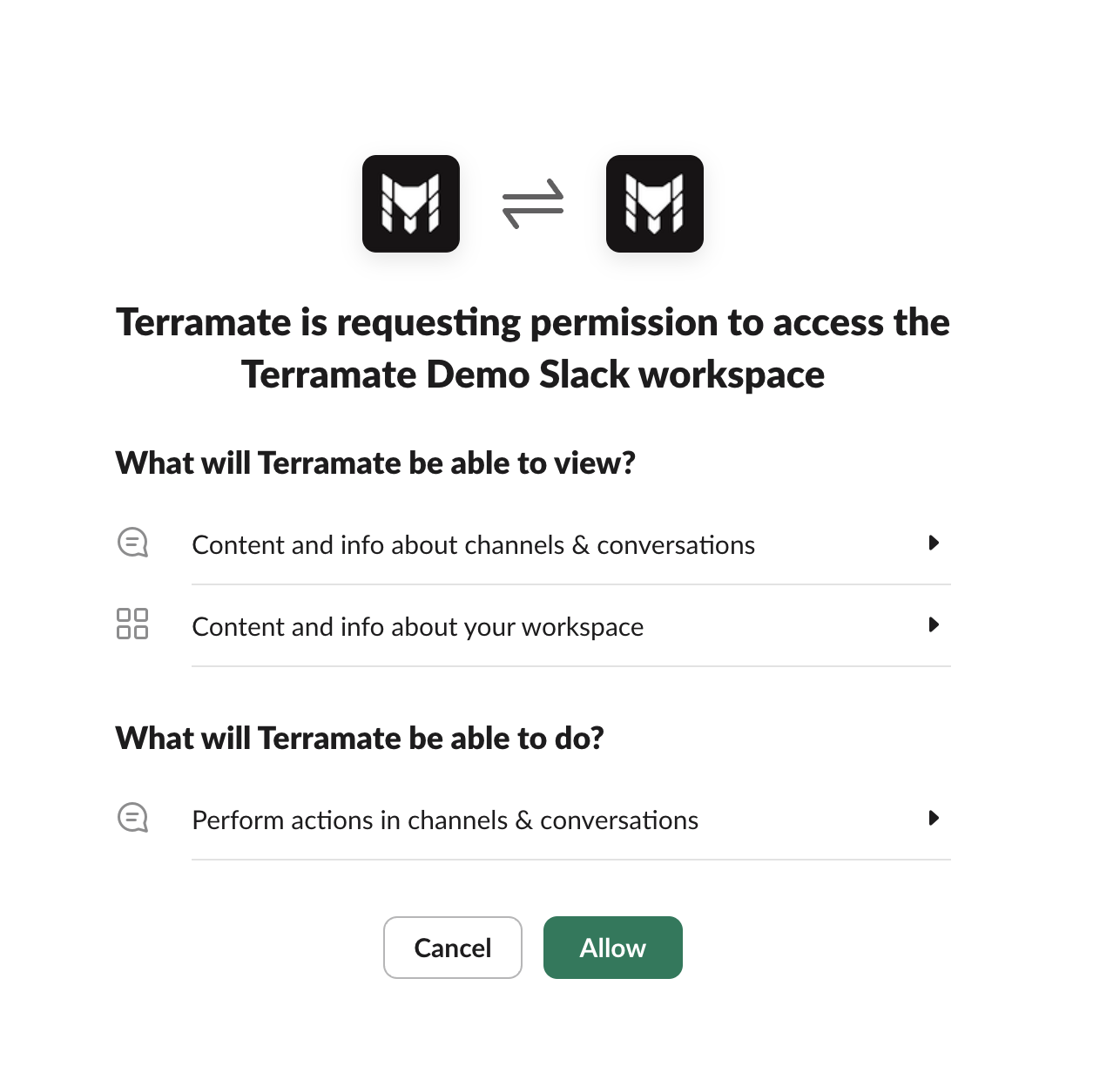Click the Cancel button
The height and width of the screenshot is (1073, 1120).
[452, 948]
